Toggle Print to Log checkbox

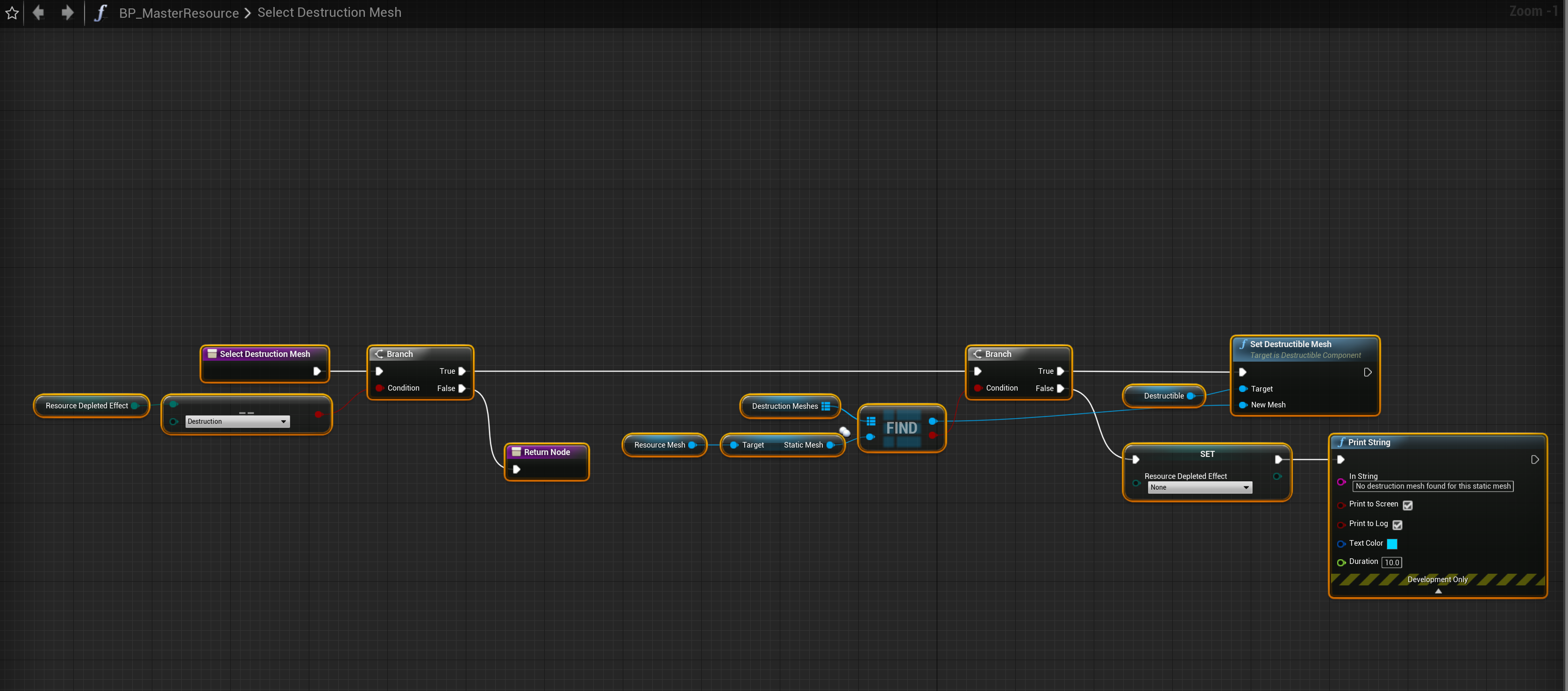(x=1397, y=525)
